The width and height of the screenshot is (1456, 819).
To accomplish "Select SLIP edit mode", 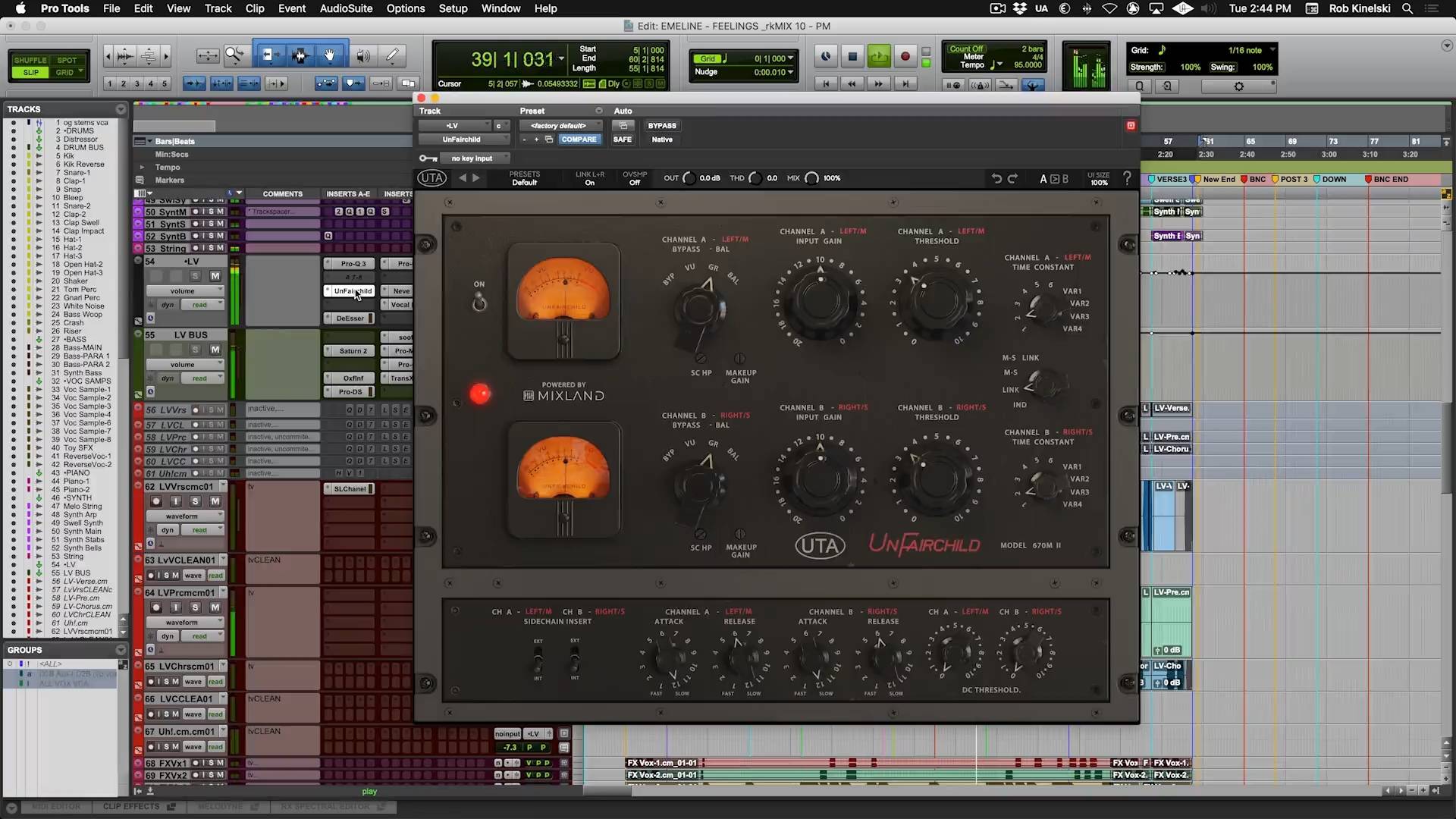I will tap(30, 73).
